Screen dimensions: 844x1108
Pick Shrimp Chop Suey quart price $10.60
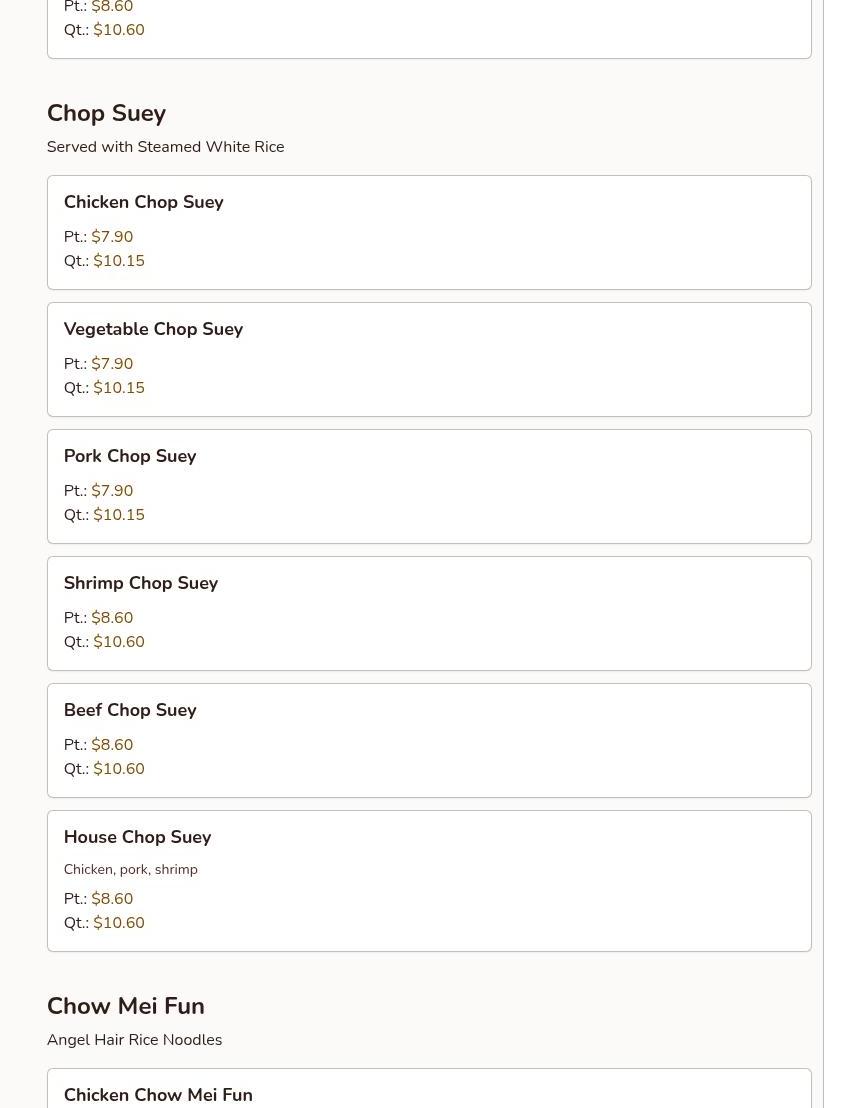tap(119, 642)
